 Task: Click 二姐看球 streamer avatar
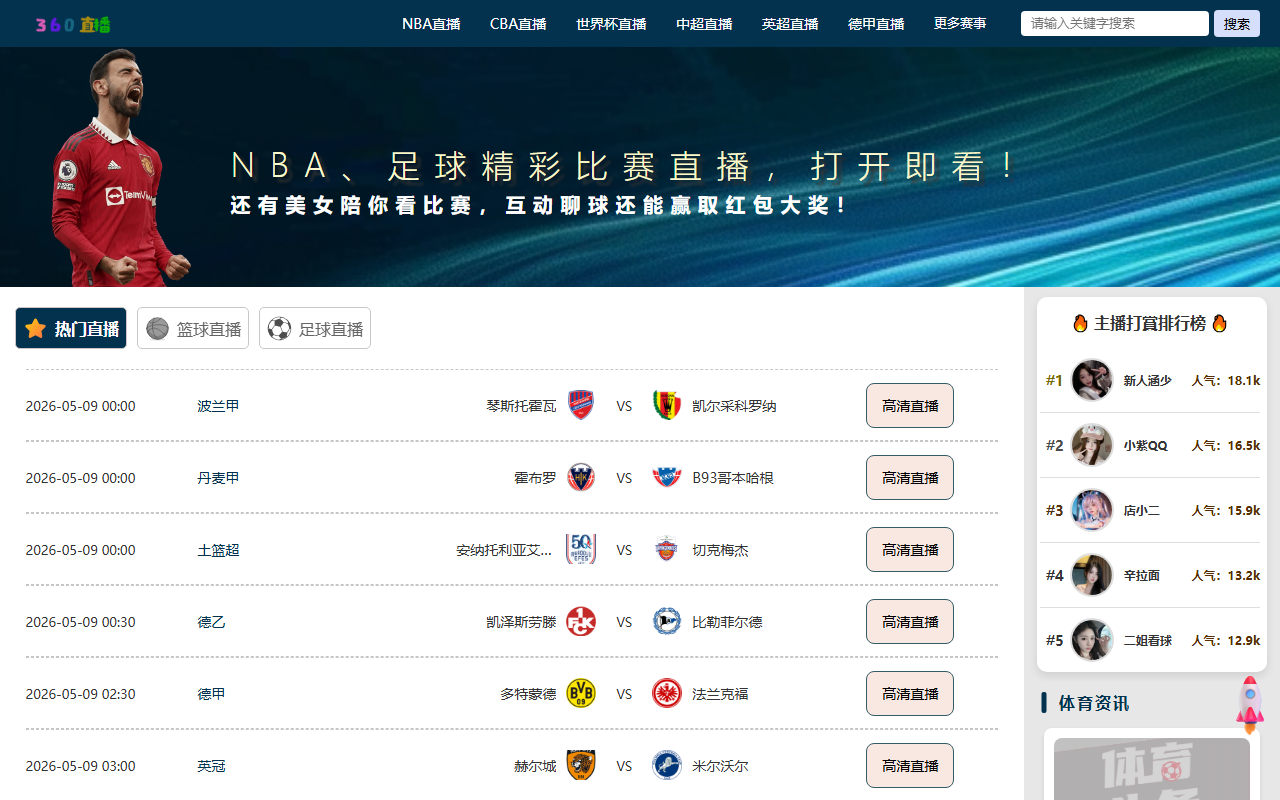pos(1092,640)
